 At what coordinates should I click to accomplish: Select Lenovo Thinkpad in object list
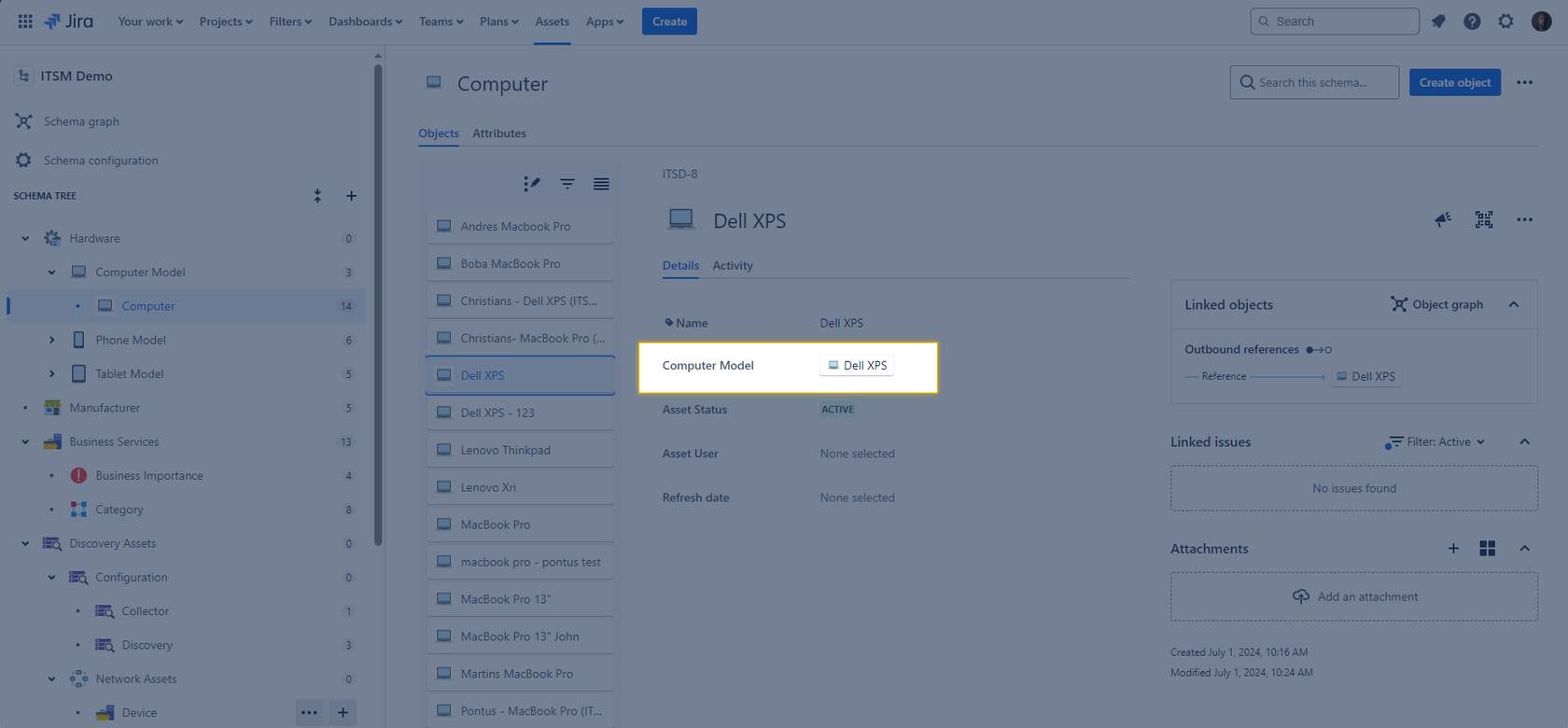pos(520,450)
